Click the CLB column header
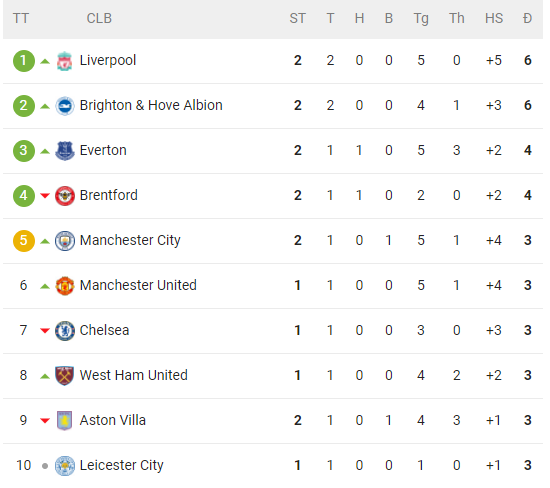The image size is (550, 488). click(99, 18)
